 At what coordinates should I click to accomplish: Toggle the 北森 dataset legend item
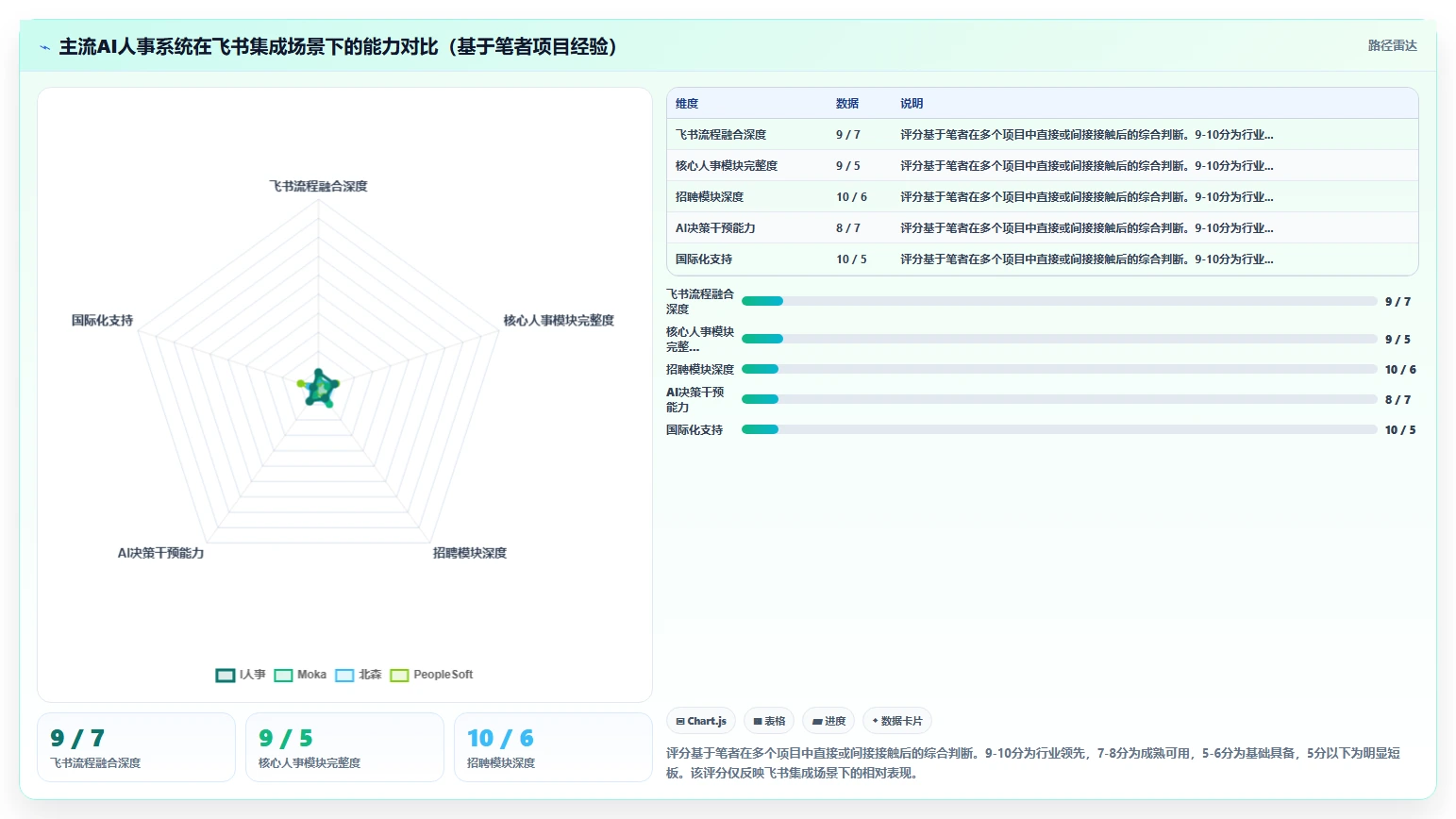point(359,675)
